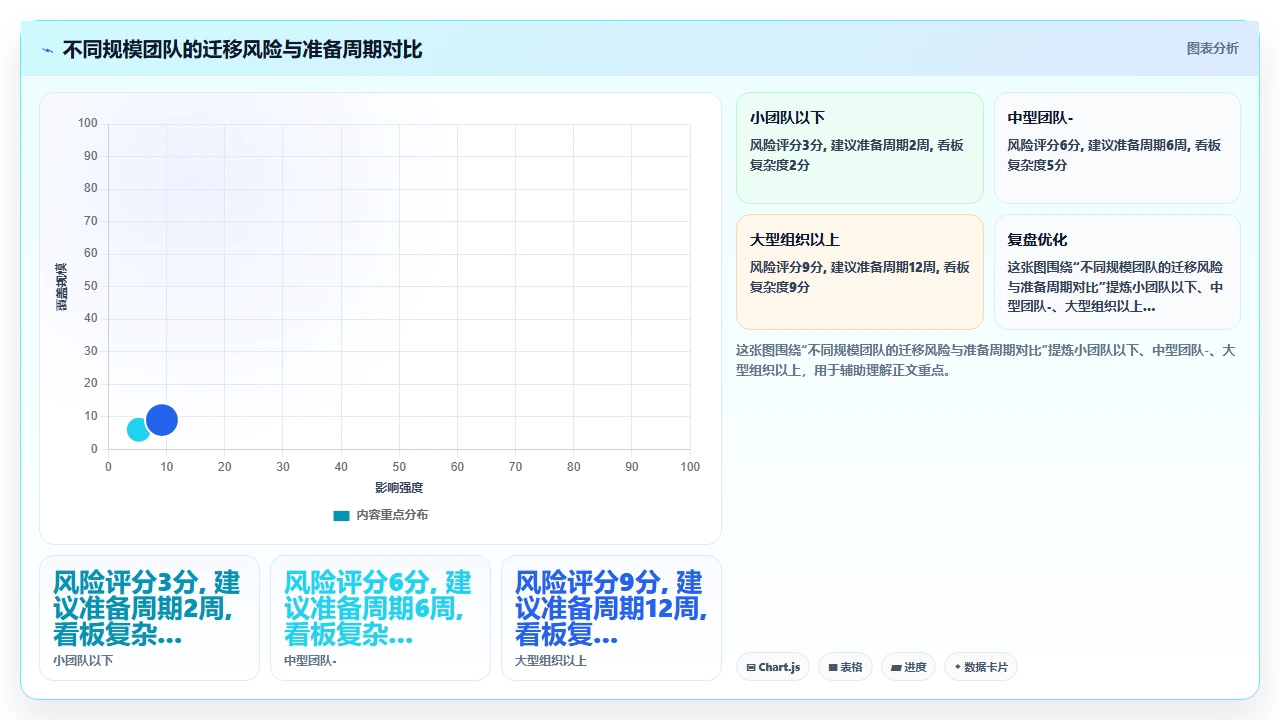
Task: Click the 影响强度 axis title
Action: tap(399, 487)
